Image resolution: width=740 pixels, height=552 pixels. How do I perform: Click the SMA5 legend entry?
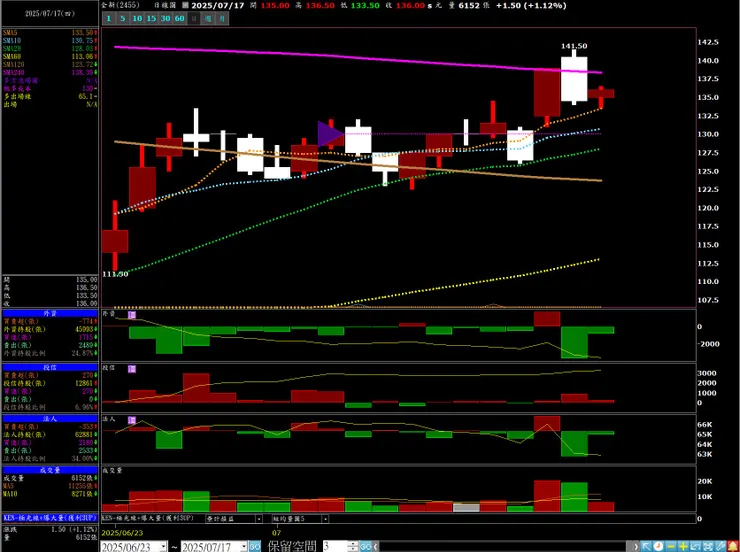50,33
